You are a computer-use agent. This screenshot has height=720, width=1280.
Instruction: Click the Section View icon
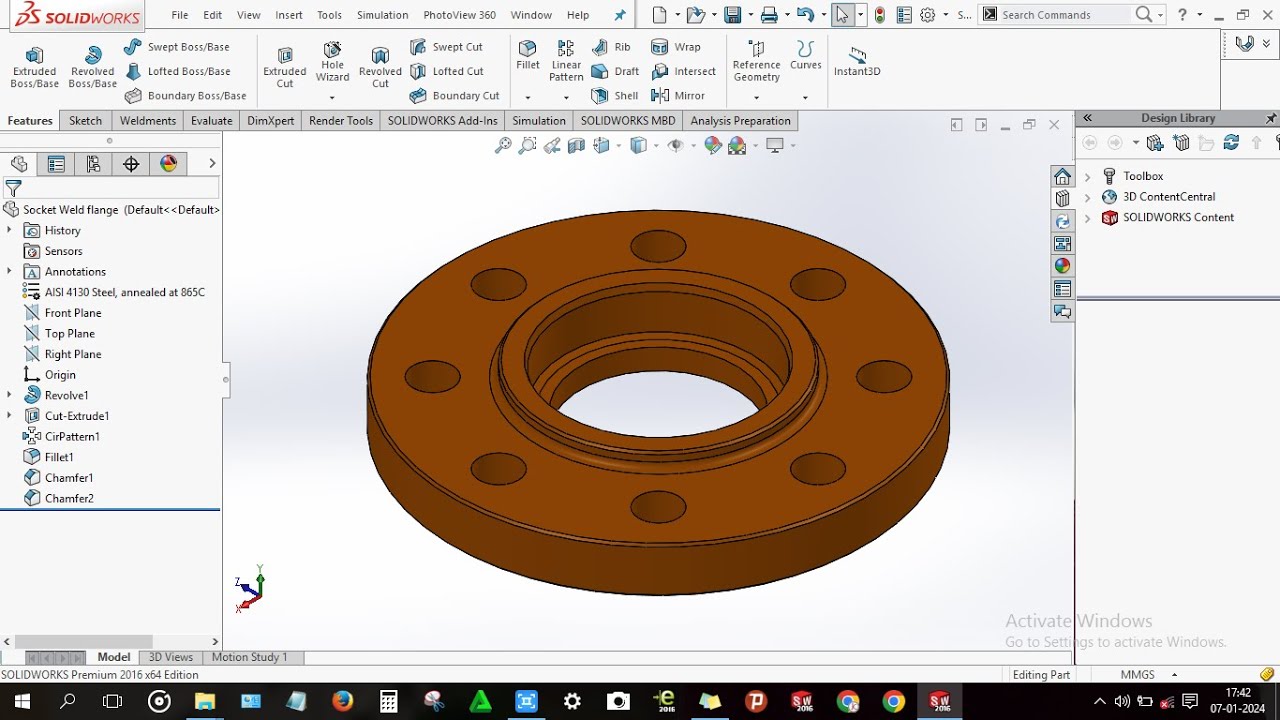576,146
